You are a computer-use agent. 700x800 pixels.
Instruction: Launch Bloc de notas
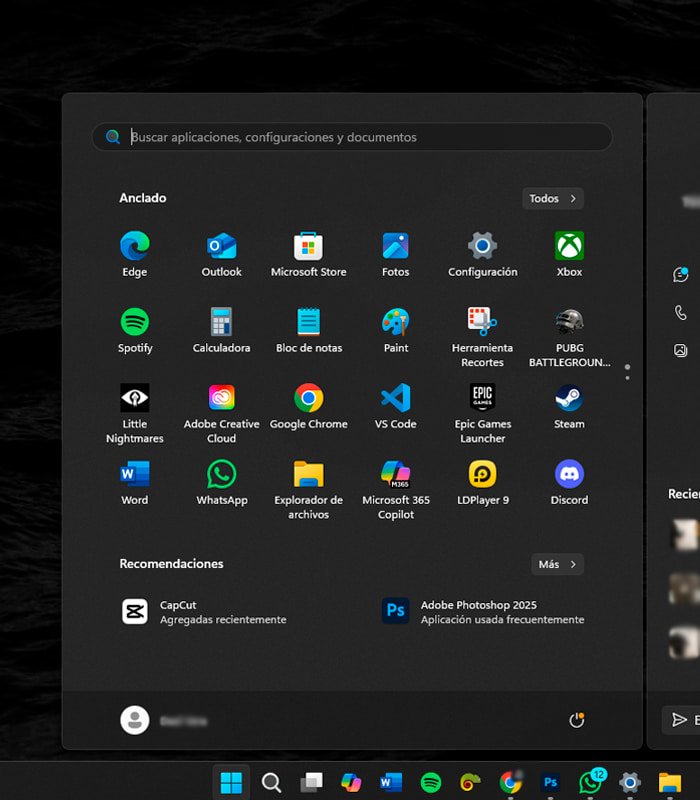pos(308,331)
